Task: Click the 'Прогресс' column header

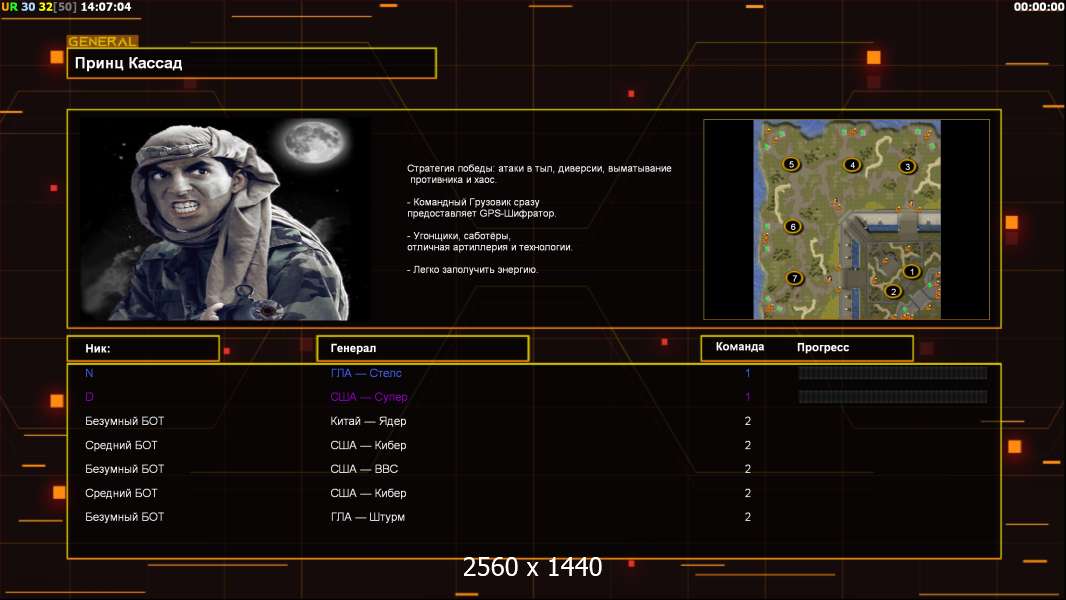Action: tap(823, 348)
